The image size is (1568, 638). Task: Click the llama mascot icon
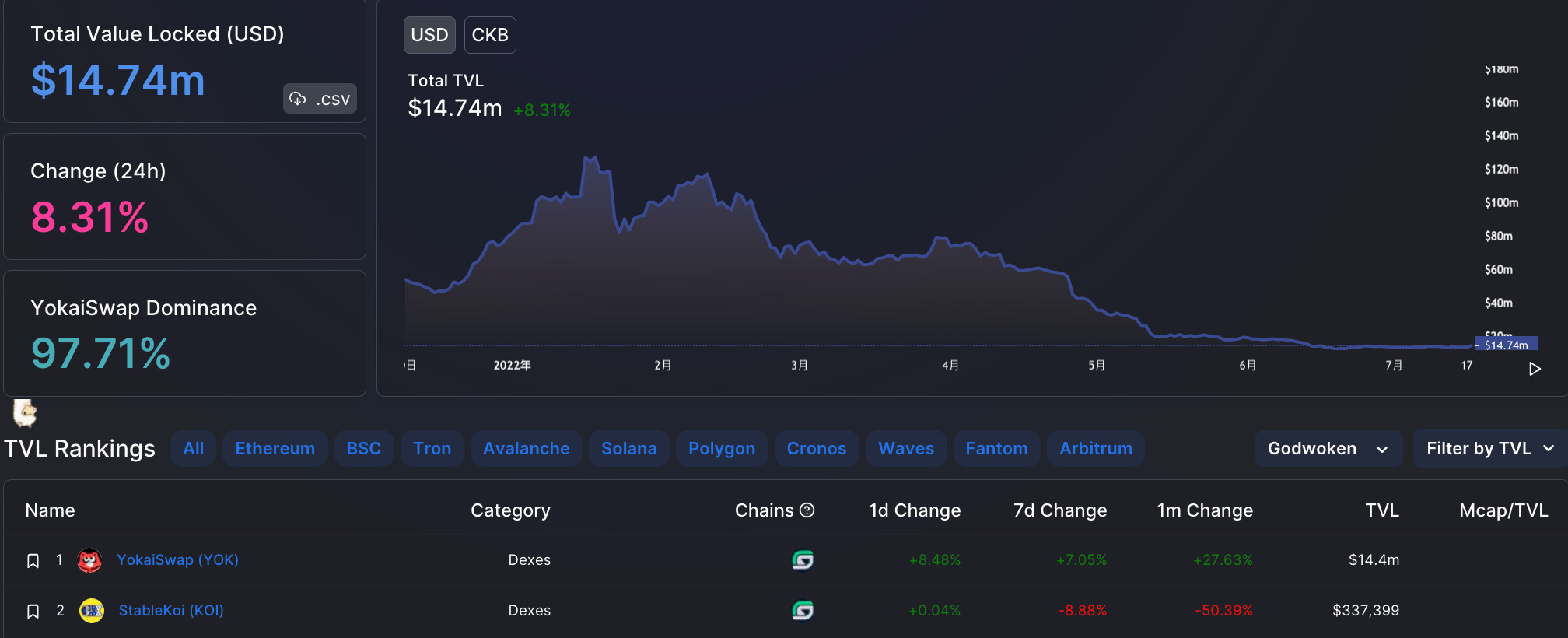tap(25, 413)
